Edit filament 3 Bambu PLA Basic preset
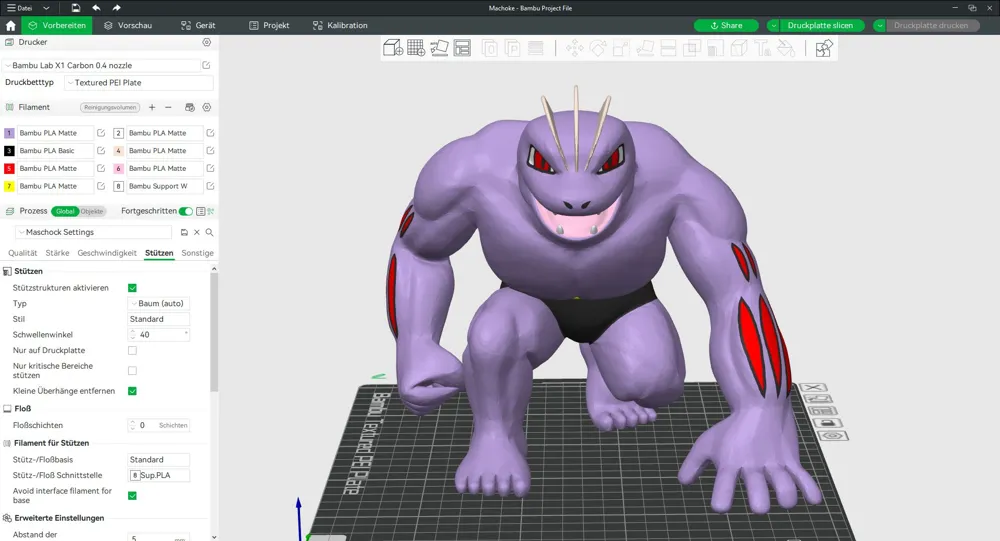This screenshot has width=1000, height=541. click(101, 151)
